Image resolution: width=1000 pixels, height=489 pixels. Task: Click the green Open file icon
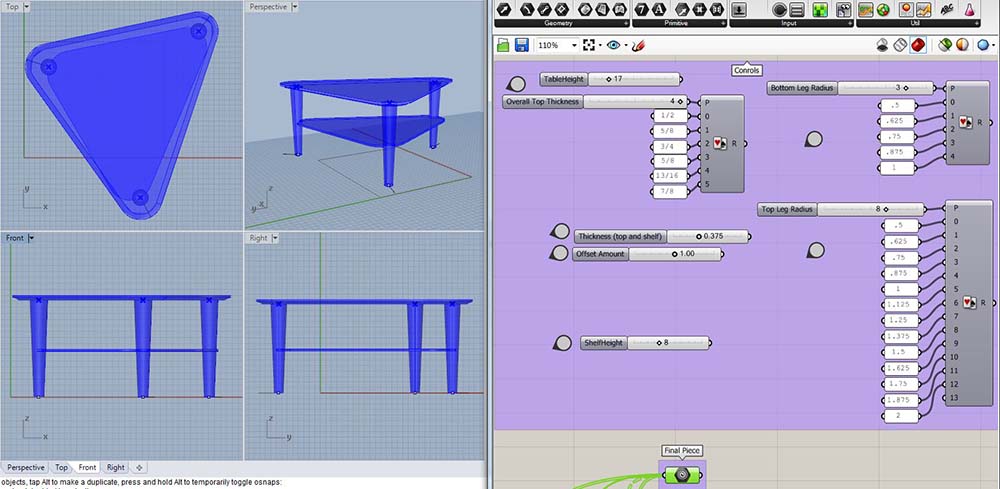504,45
